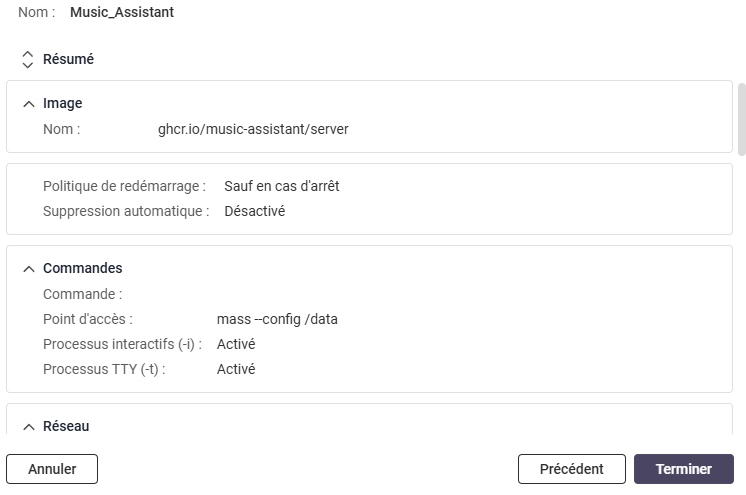Screen dimensions: 746x495
Task: Click Activé next to Processus TTY
Action: (x=236, y=369)
